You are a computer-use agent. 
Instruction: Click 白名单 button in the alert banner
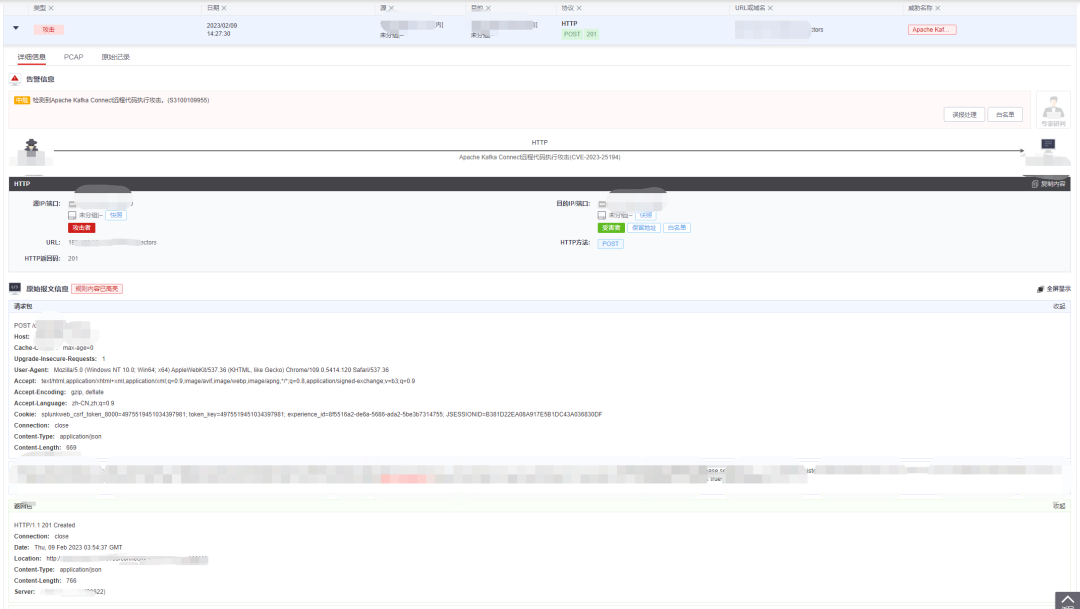1005,115
